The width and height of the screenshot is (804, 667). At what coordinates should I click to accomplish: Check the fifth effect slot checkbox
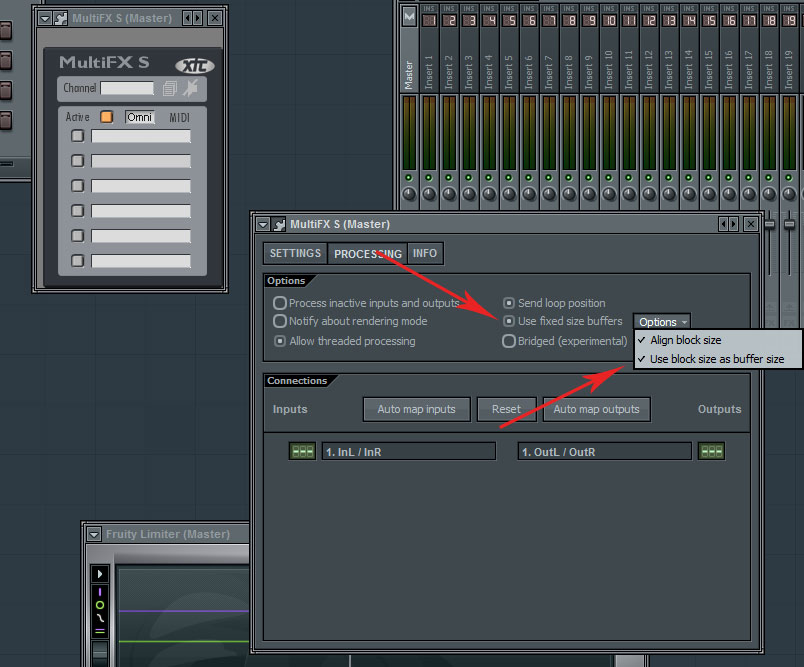point(77,236)
